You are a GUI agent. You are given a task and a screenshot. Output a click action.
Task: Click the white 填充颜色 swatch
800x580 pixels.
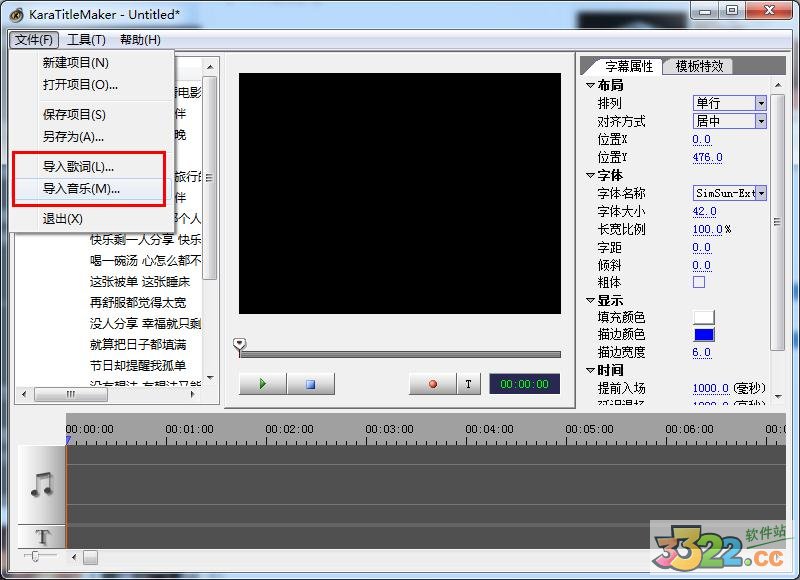[x=704, y=317]
